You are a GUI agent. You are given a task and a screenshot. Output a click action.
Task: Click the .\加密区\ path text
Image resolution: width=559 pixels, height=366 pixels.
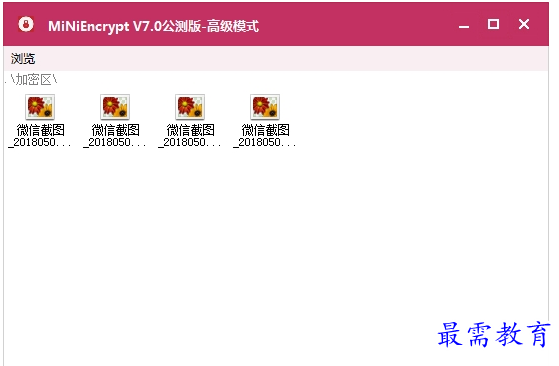(x=31, y=80)
